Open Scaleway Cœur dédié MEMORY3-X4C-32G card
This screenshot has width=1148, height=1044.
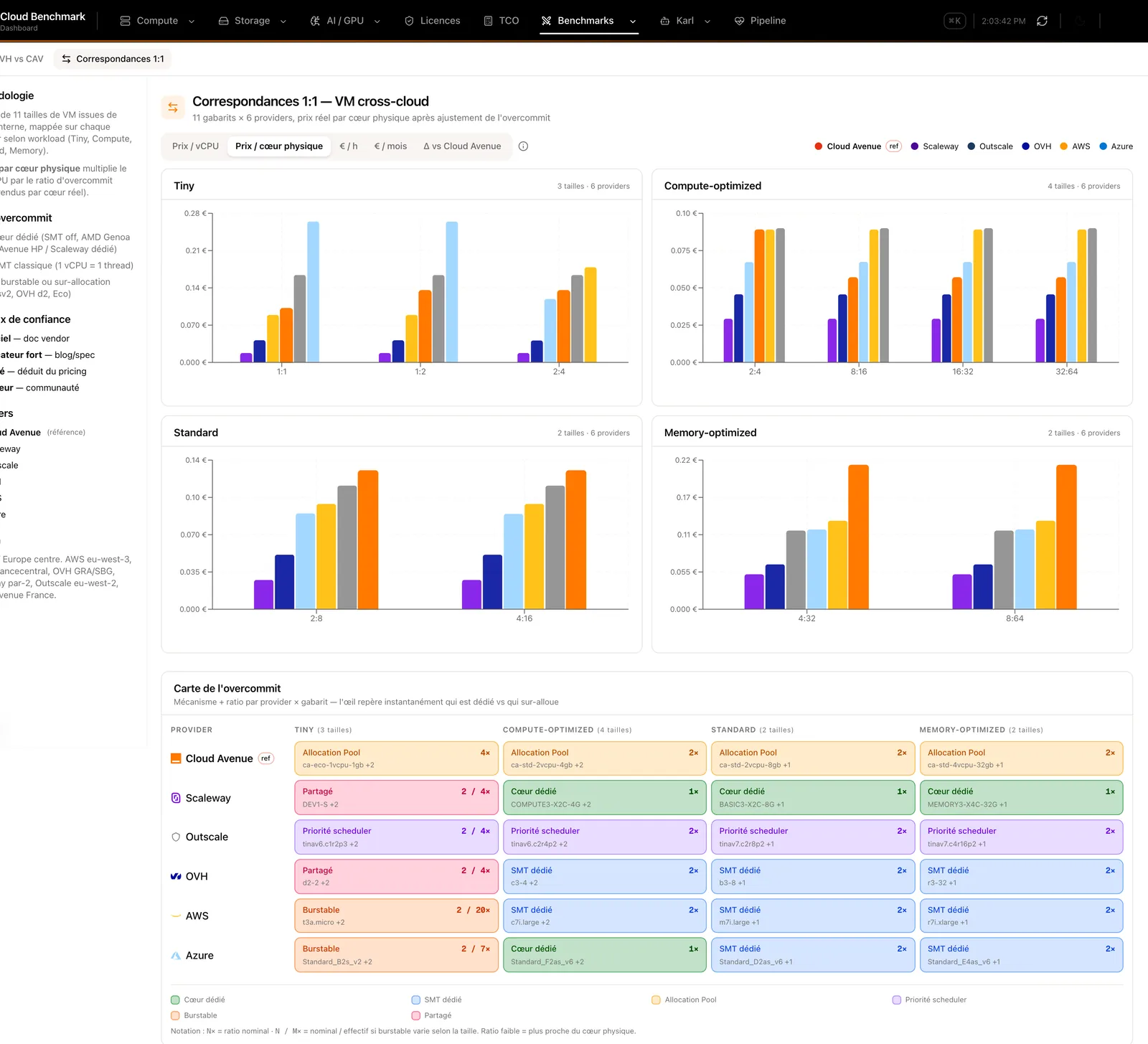tap(1021, 798)
